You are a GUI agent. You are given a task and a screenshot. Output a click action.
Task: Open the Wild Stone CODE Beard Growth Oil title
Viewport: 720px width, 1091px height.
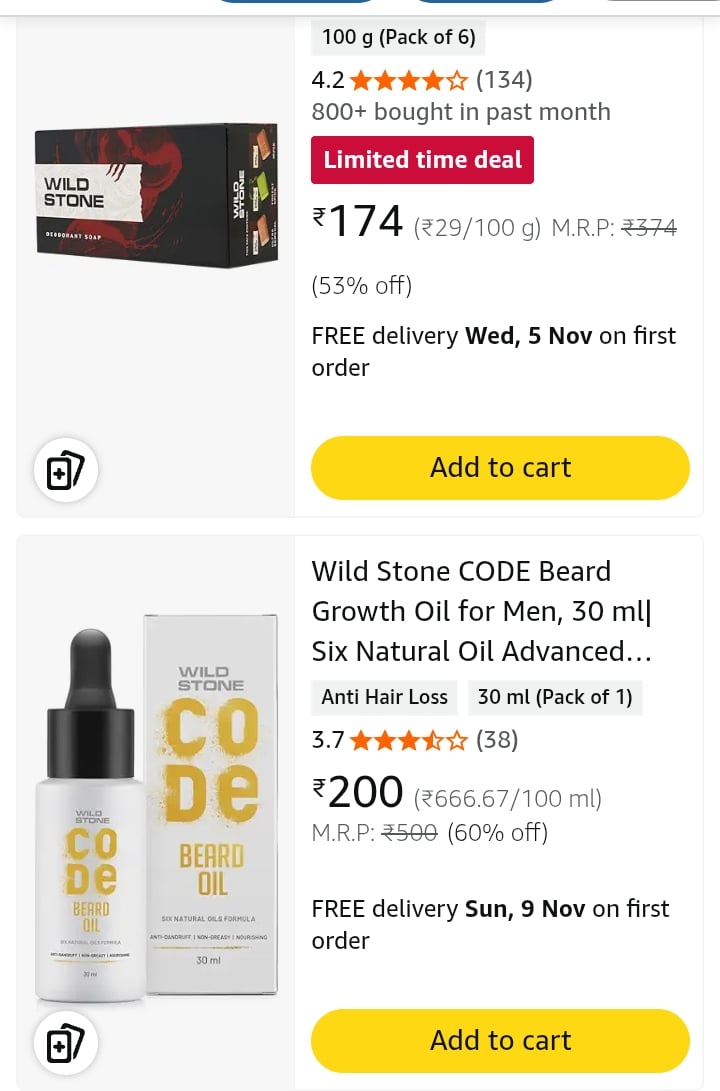(x=482, y=611)
